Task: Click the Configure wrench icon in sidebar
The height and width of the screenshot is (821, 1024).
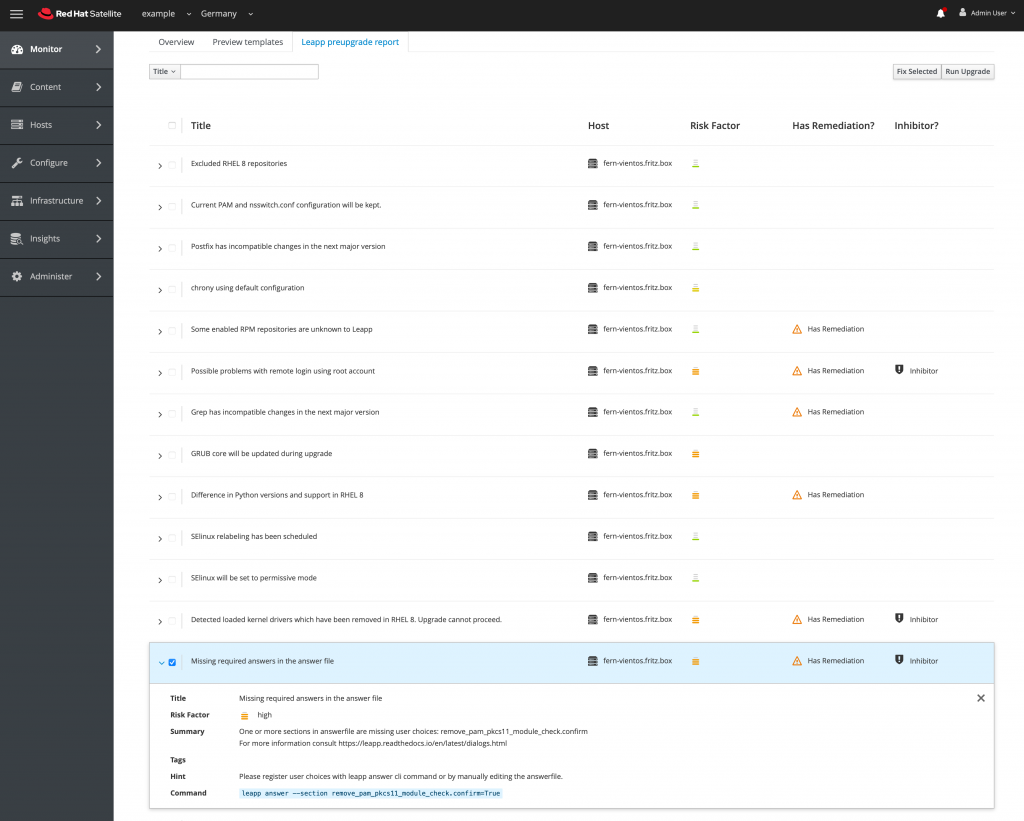Action: (x=17, y=163)
